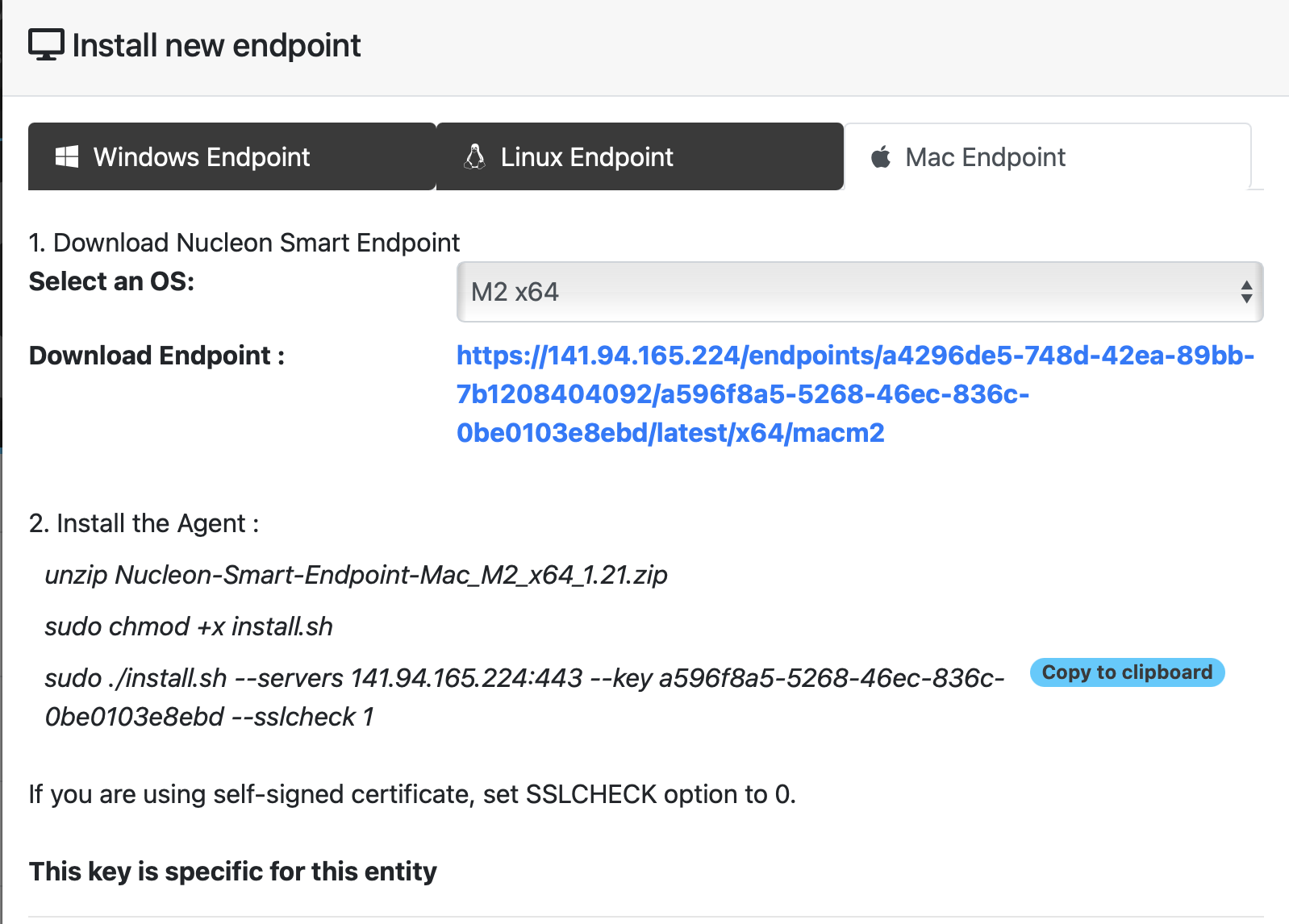Click the Apple logo icon
The width and height of the screenshot is (1289, 924).
click(x=881, y=156)
